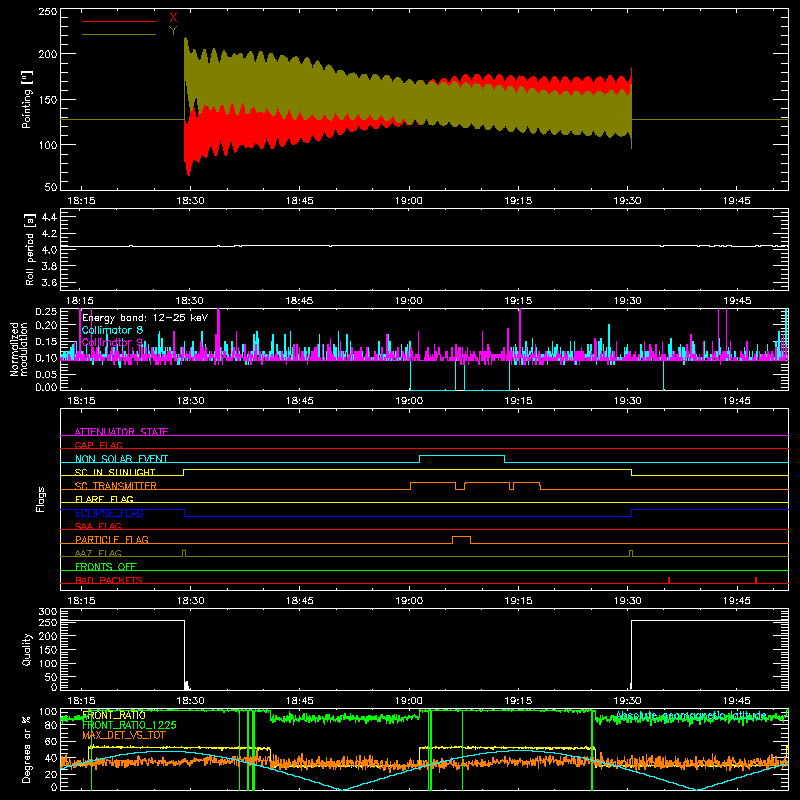Click the green 'FRONT_RATIO_1225' legend label
800x800 pixels.
tap(129, 725)
